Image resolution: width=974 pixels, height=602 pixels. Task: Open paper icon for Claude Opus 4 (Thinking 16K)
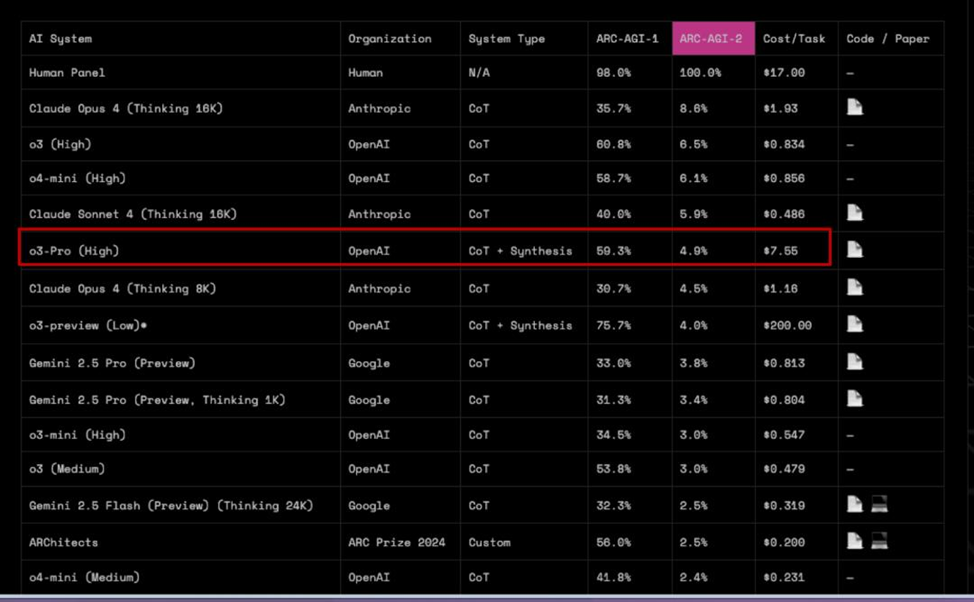pyautogui.click(x=855, y=107)
